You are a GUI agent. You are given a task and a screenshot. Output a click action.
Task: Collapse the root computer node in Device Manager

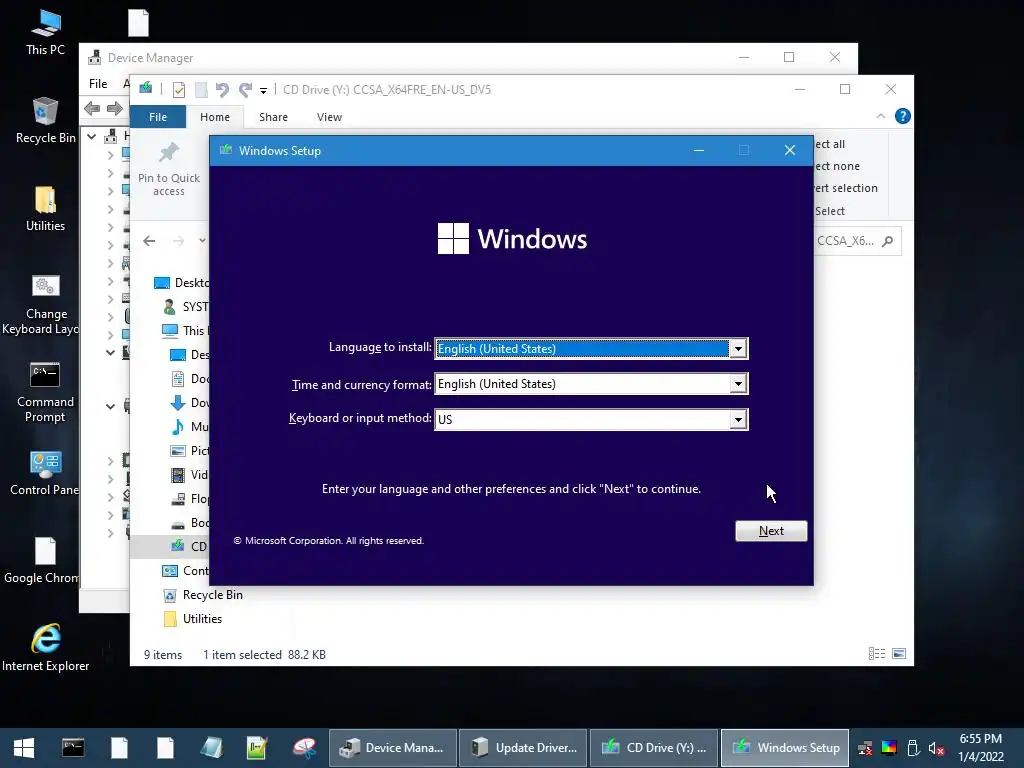click(x=92, y=136)
